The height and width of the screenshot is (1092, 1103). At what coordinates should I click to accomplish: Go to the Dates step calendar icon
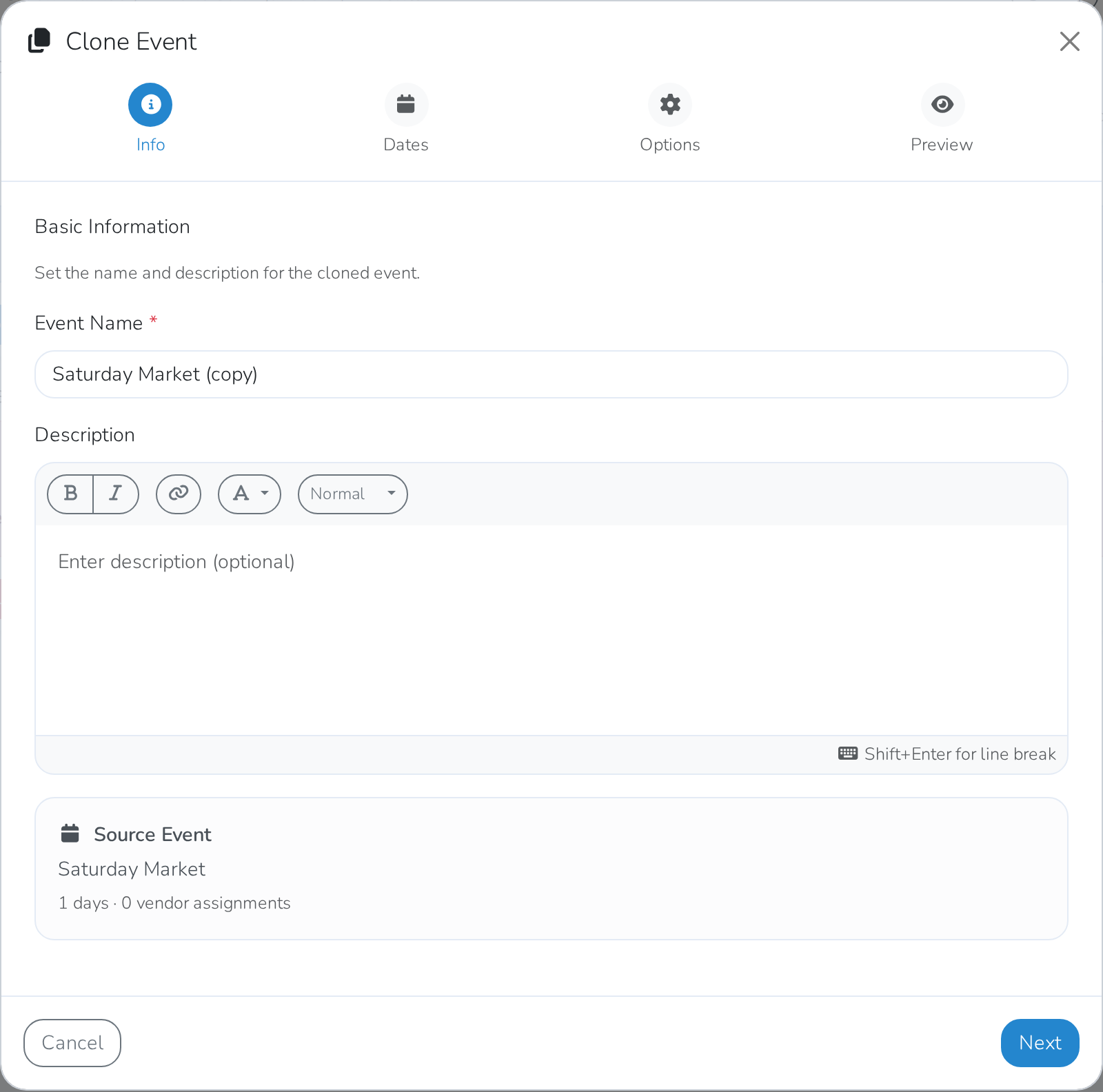[406, 105]
